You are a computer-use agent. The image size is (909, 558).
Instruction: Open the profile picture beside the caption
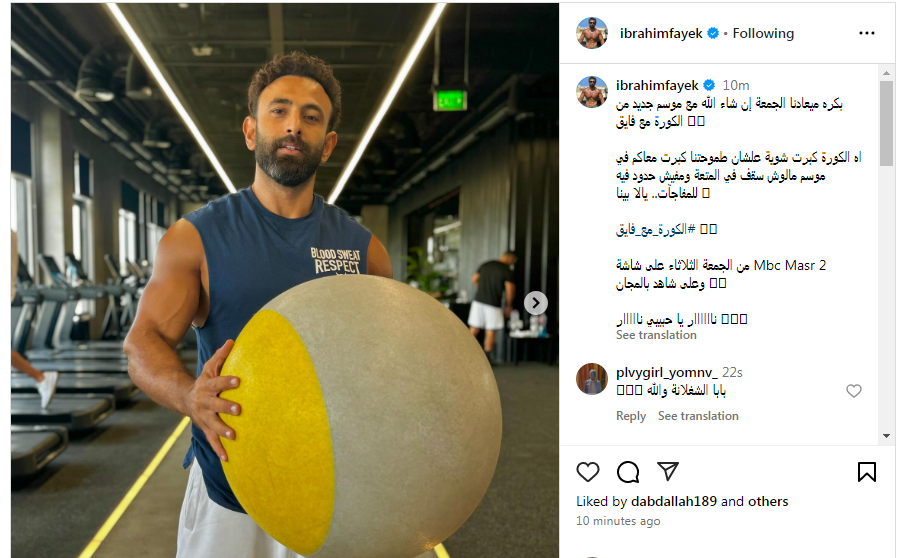tap(591, 92)
